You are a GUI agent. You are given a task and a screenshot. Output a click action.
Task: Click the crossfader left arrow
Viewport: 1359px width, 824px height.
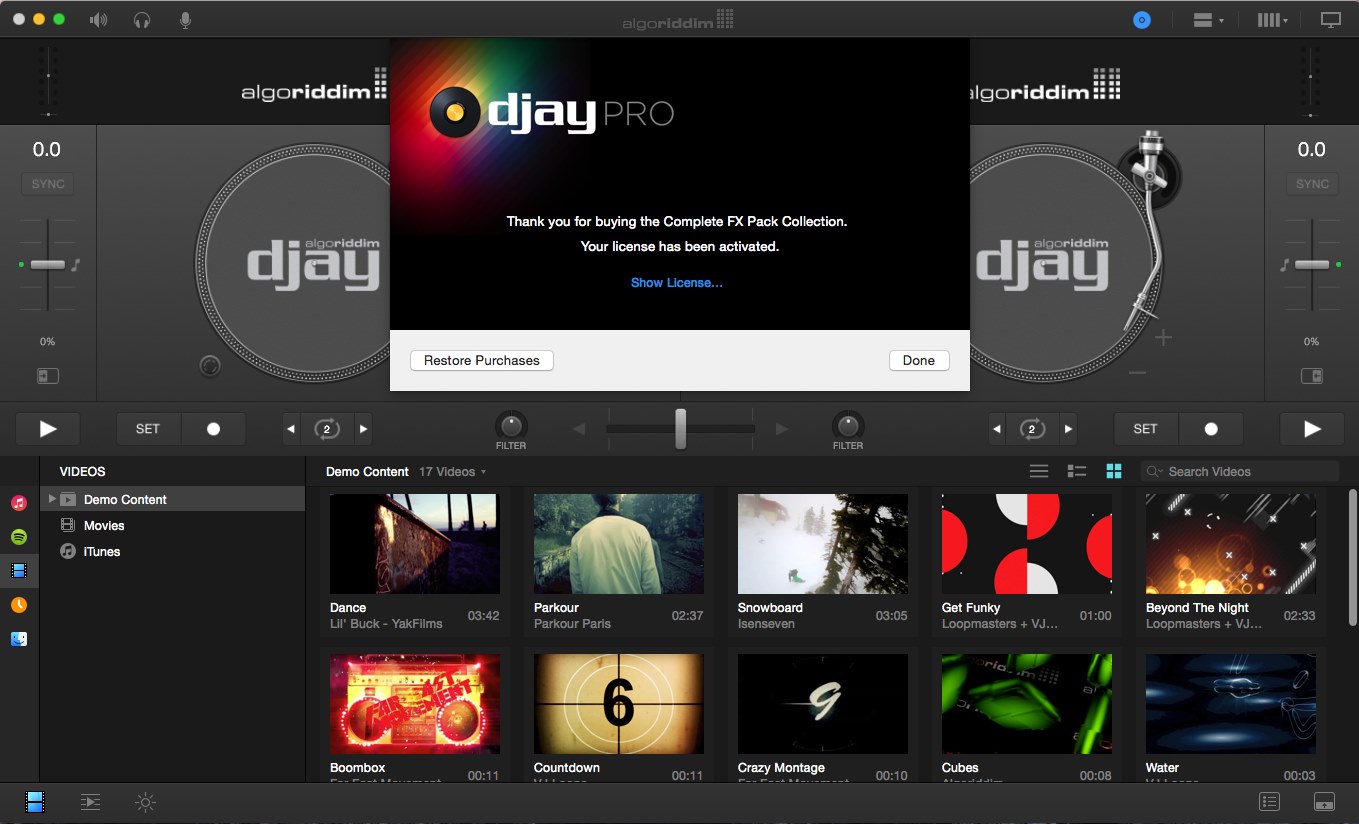tap(578, 429)
